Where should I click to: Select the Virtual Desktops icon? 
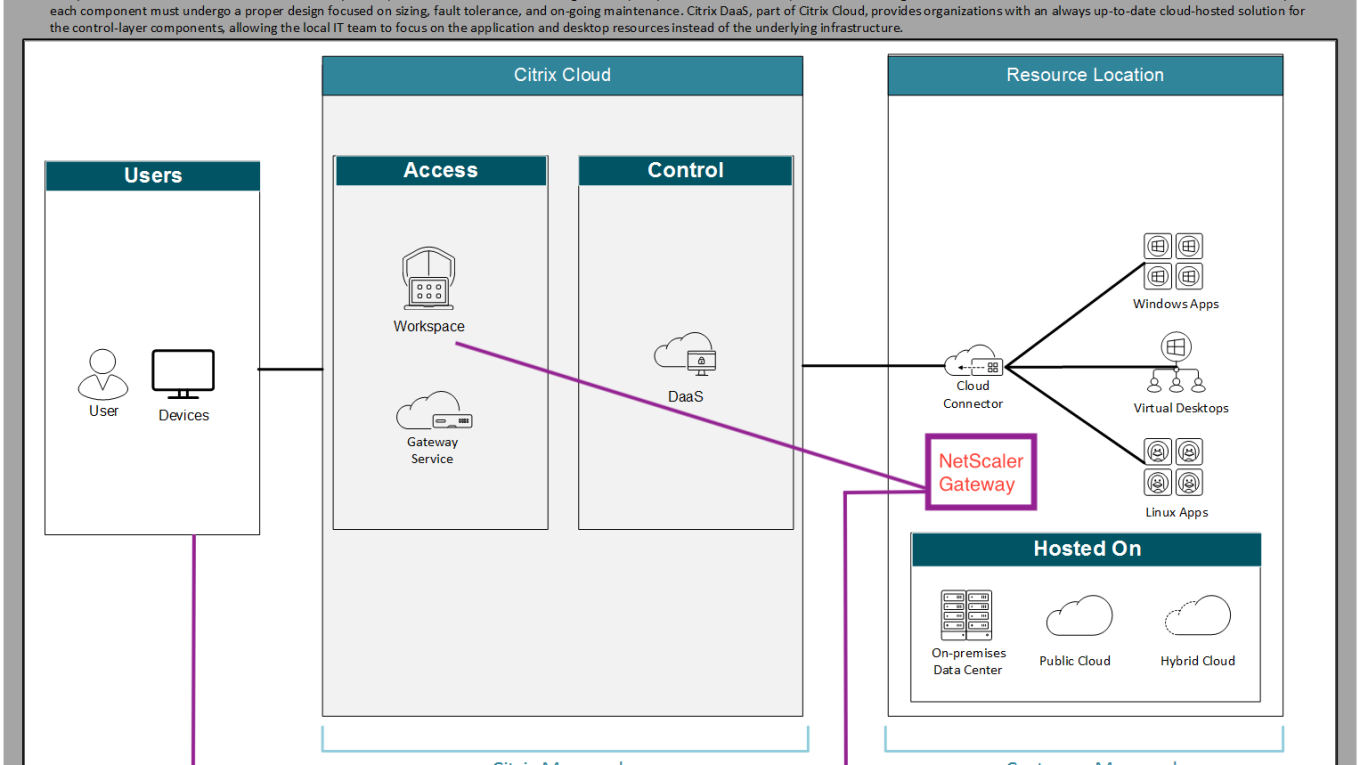1176,364
